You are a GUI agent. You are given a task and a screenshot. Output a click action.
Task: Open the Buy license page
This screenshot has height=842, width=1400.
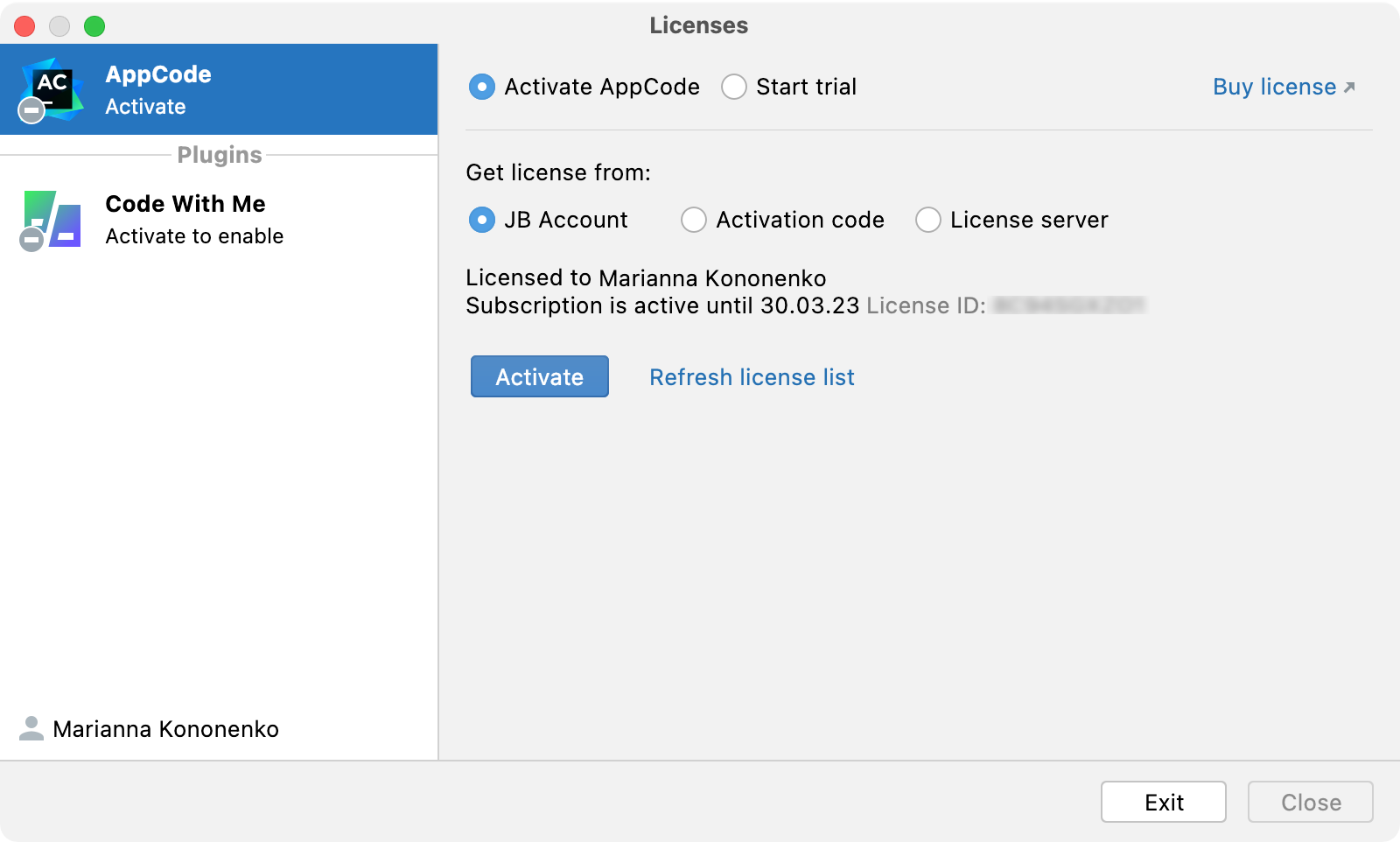tap(1275, 86)
